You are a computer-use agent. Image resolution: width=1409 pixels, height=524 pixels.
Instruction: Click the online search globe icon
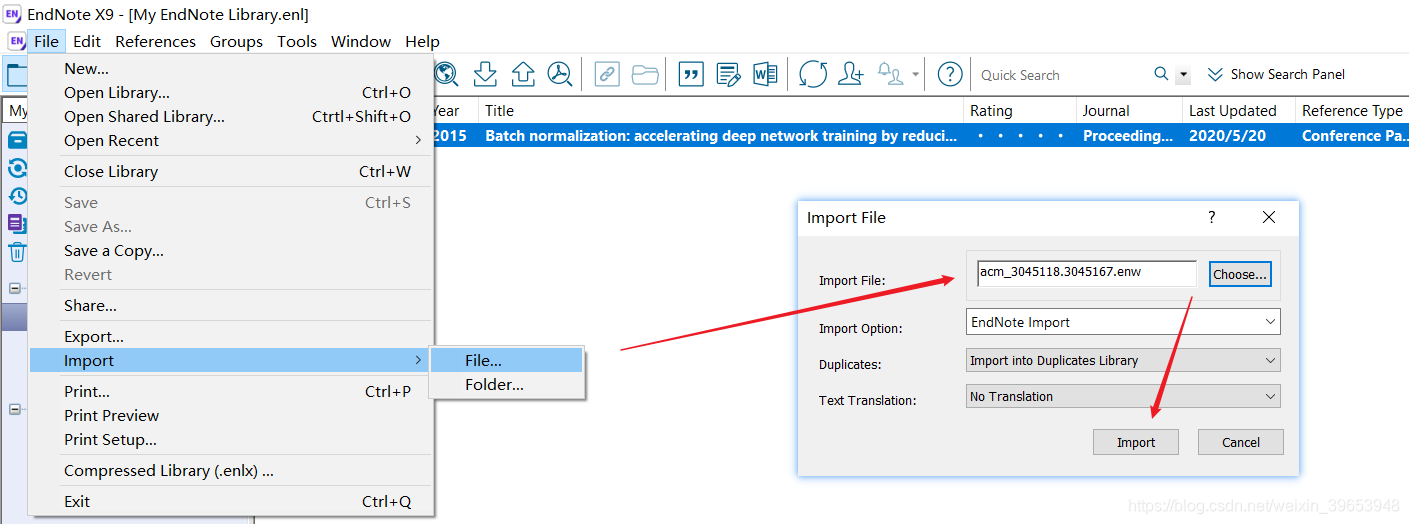click(446, 74)
